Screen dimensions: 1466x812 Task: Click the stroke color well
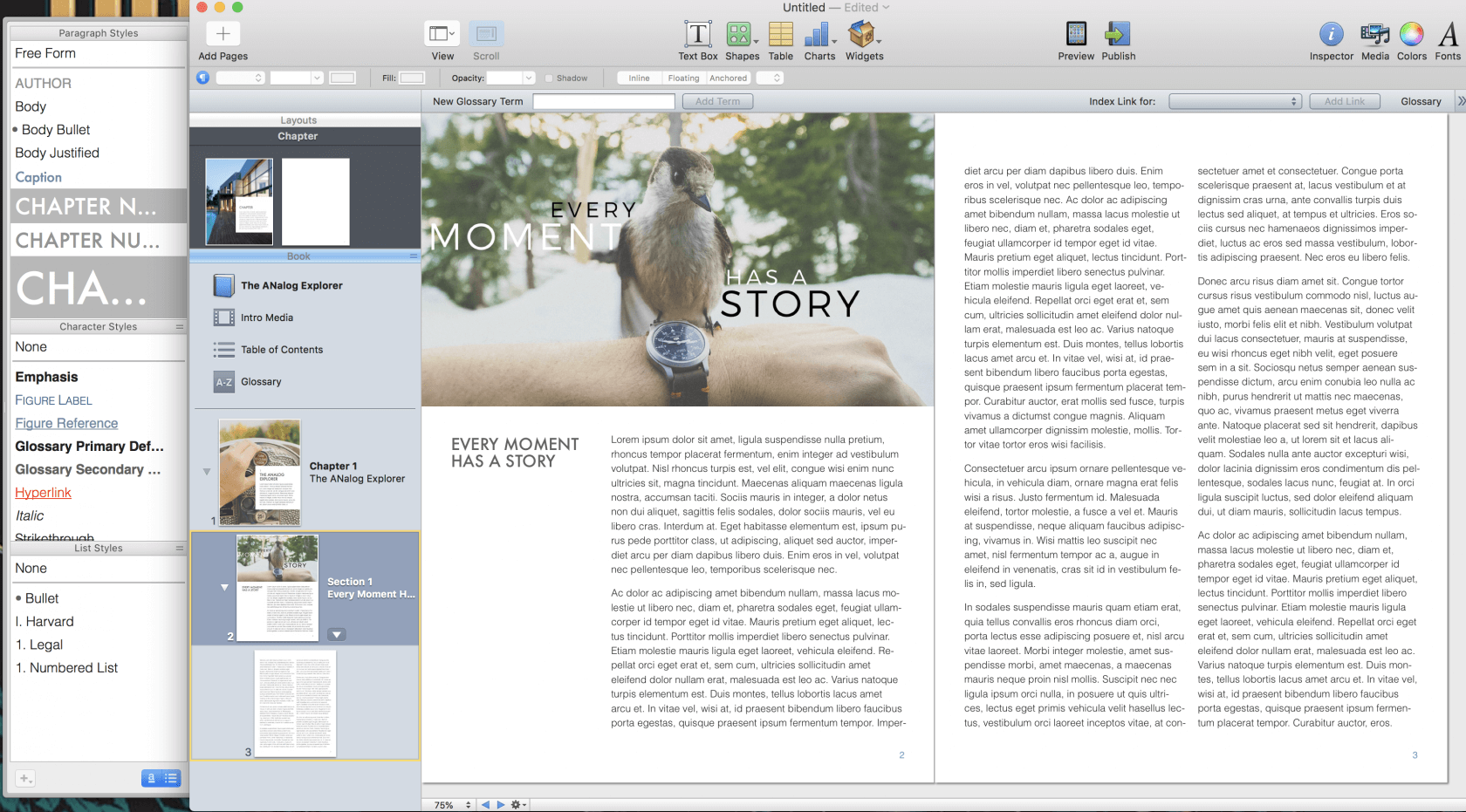tap(343, 78)
